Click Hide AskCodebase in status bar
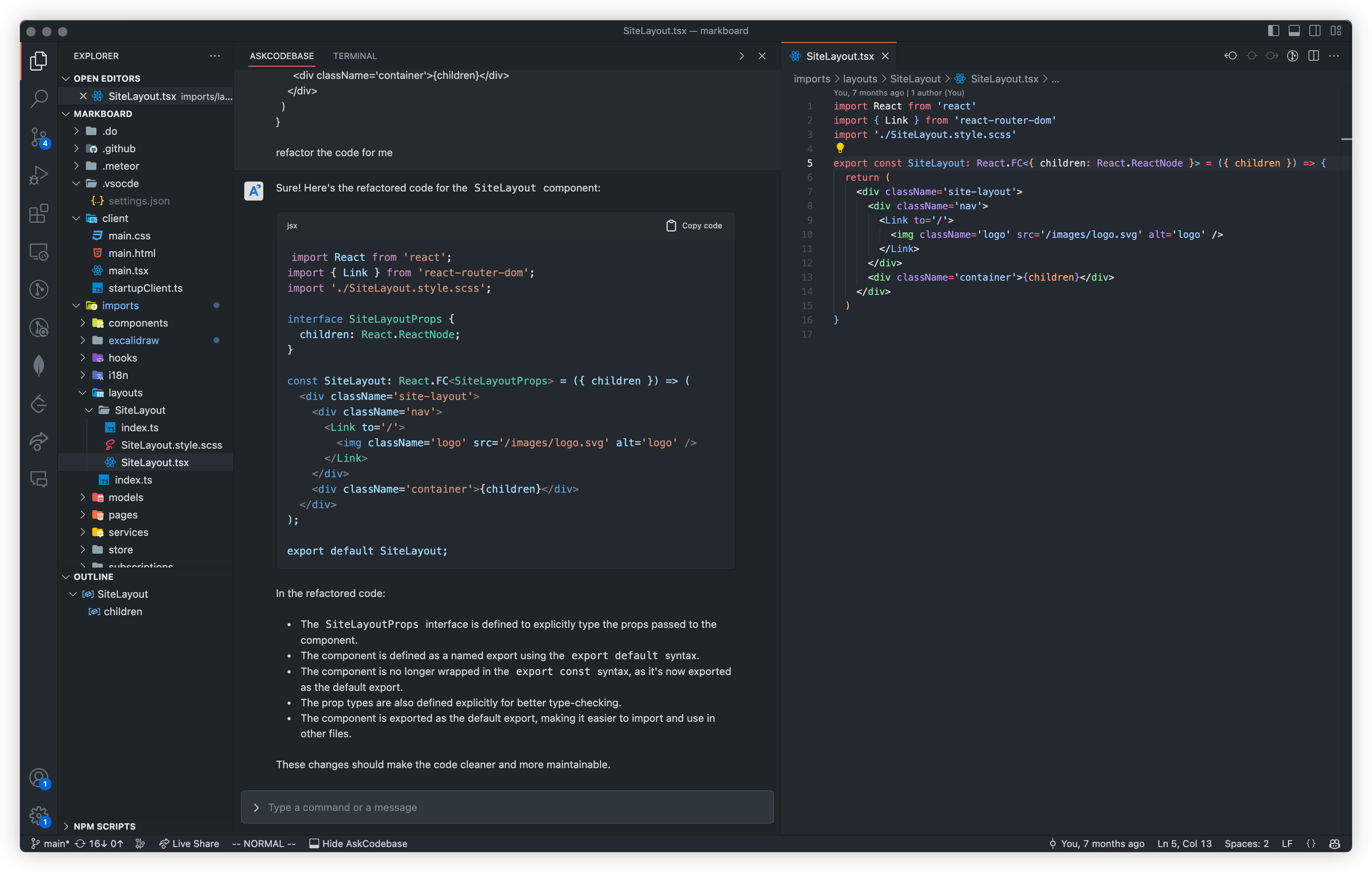 click(x=358, y=843)
